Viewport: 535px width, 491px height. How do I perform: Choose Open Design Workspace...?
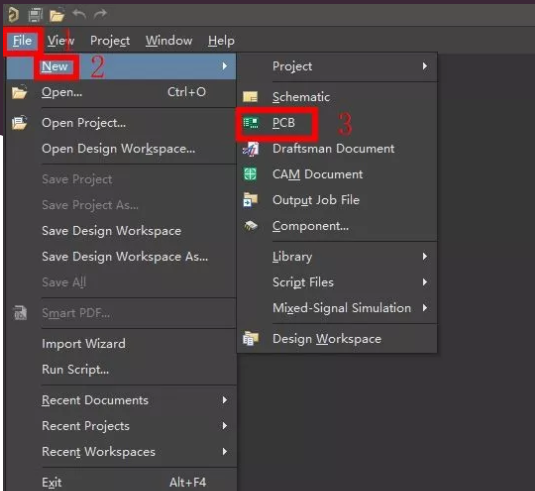(121, 149)
